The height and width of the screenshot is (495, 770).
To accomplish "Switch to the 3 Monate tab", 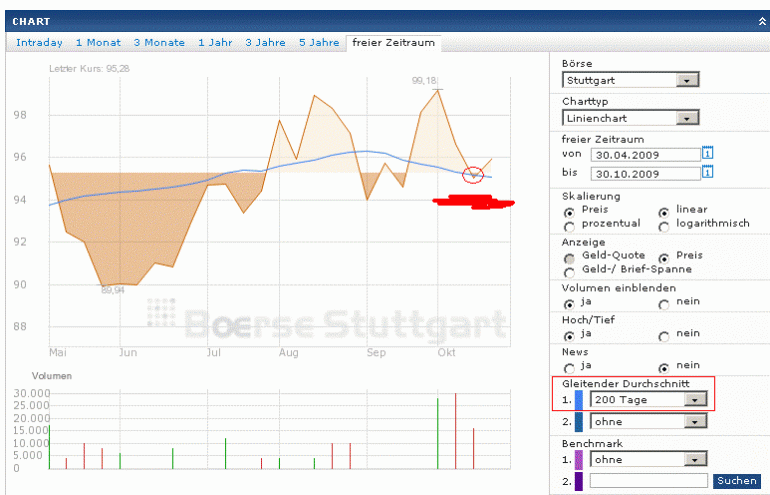I will pos(159,43).
